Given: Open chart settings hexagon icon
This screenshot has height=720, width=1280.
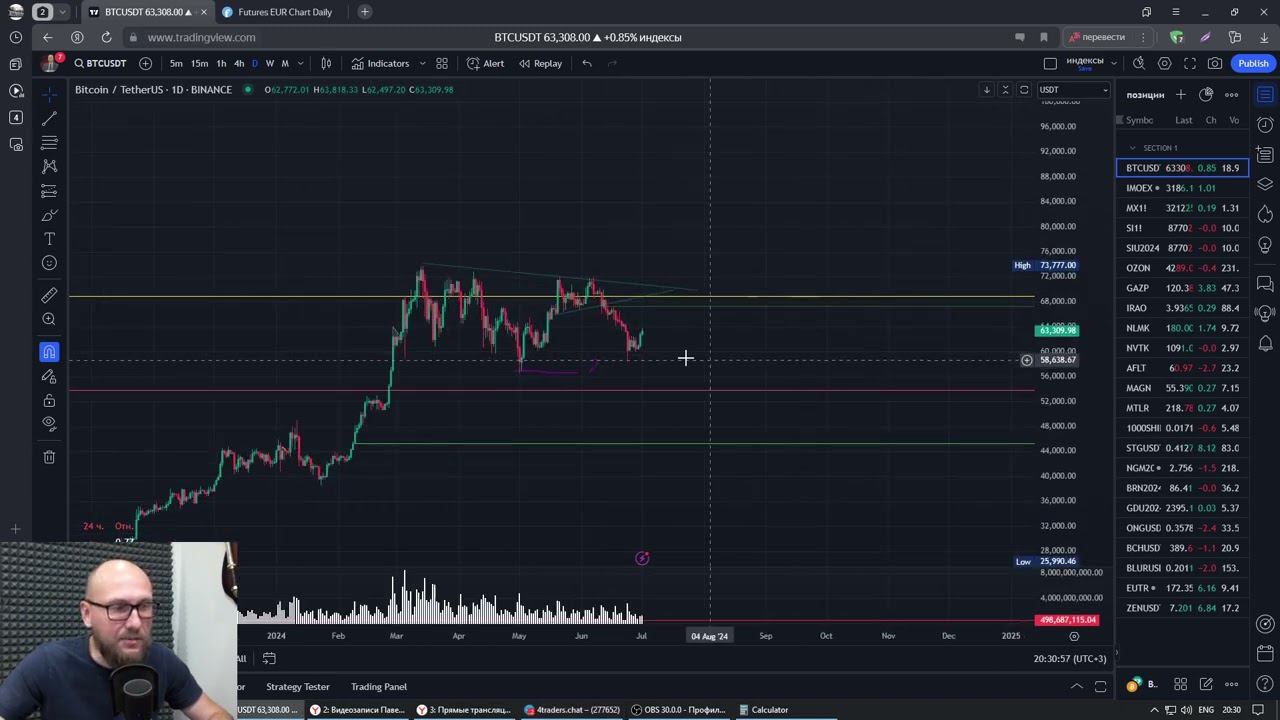Looking at the screenshot, I should [1165, 63].
